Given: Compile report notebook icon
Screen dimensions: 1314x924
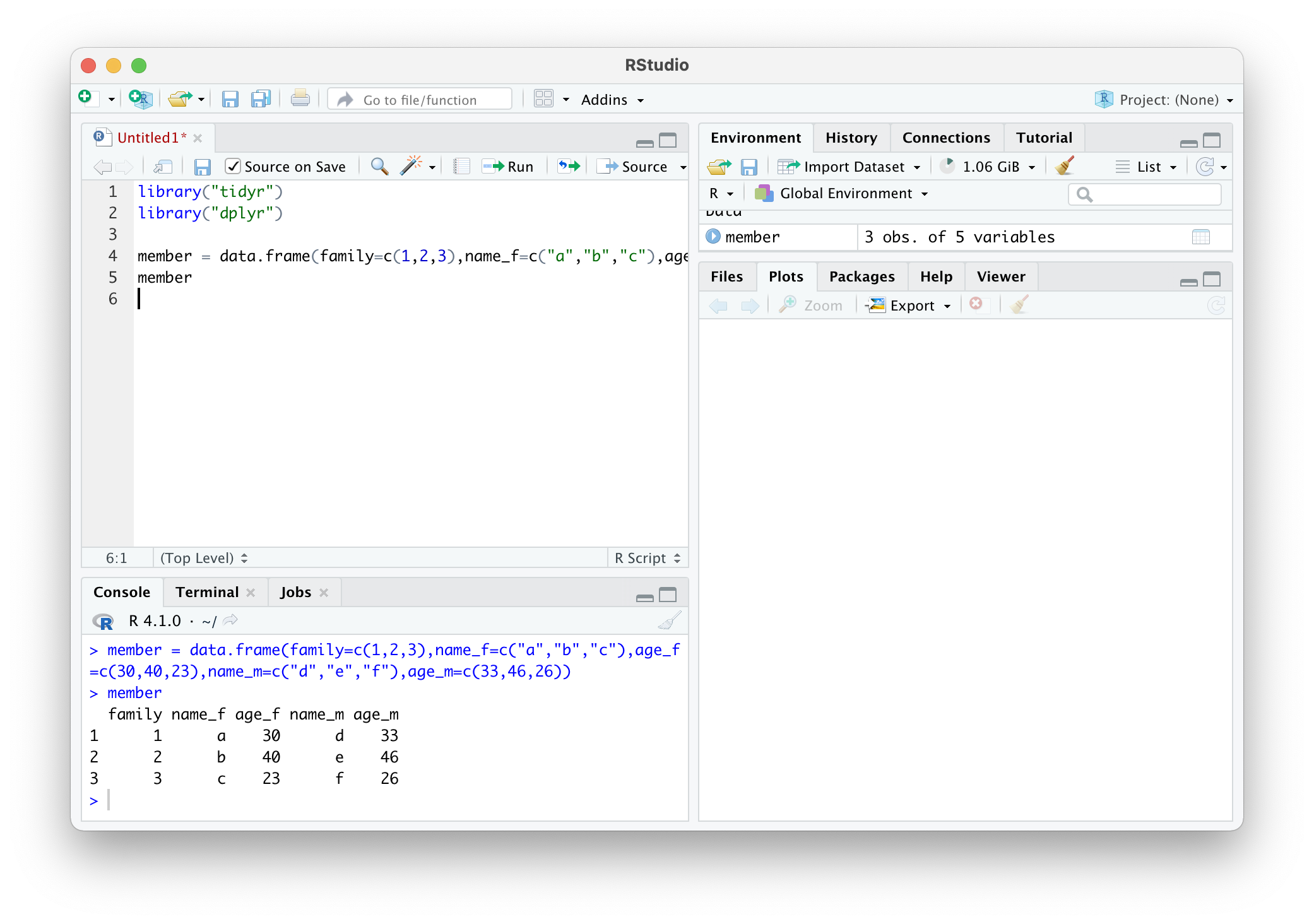Looking at the screenshot, I should coord(461,167).
